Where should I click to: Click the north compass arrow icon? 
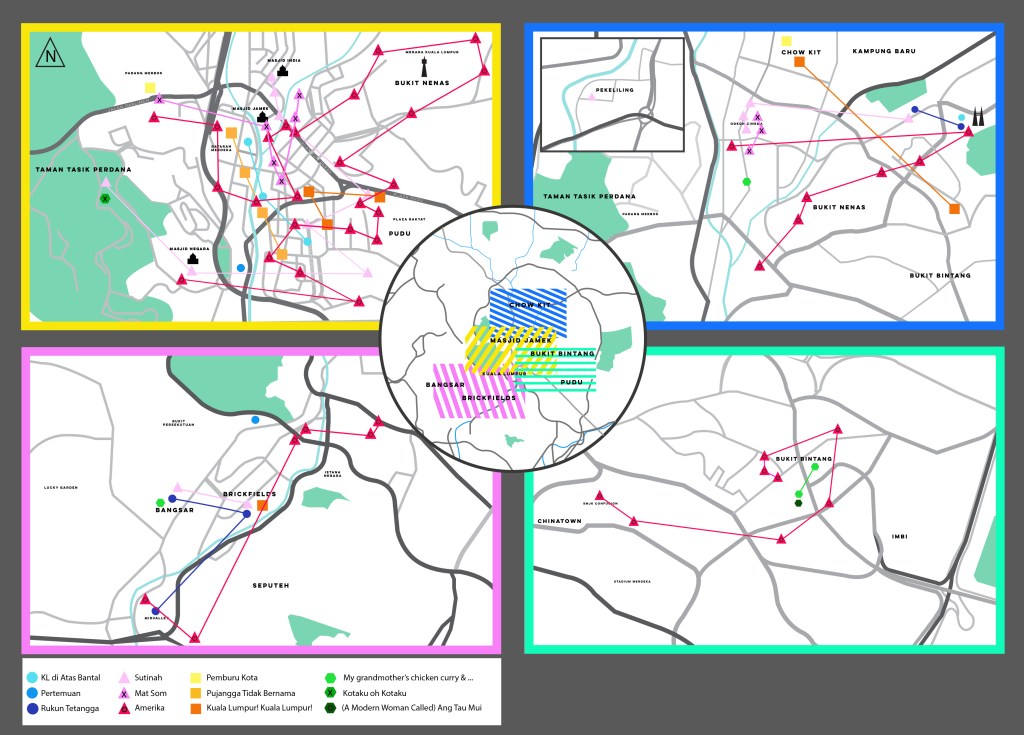point(49,54)
